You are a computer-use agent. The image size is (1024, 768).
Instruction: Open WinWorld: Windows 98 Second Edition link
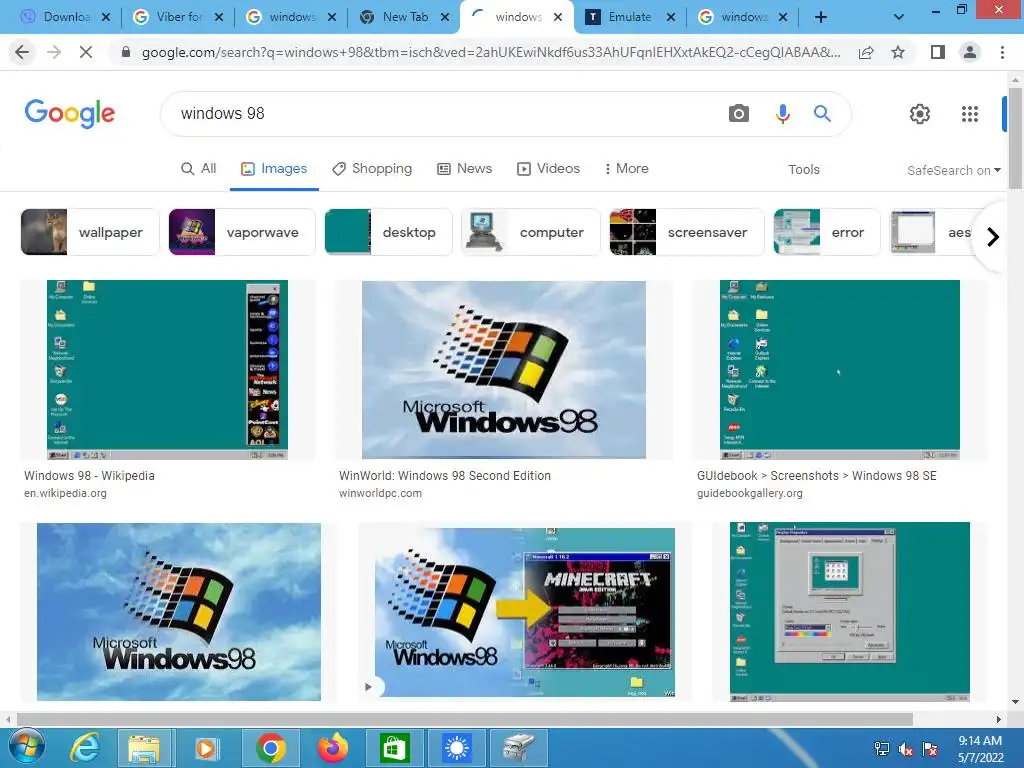pyautogui.click(x=445, y=475)
